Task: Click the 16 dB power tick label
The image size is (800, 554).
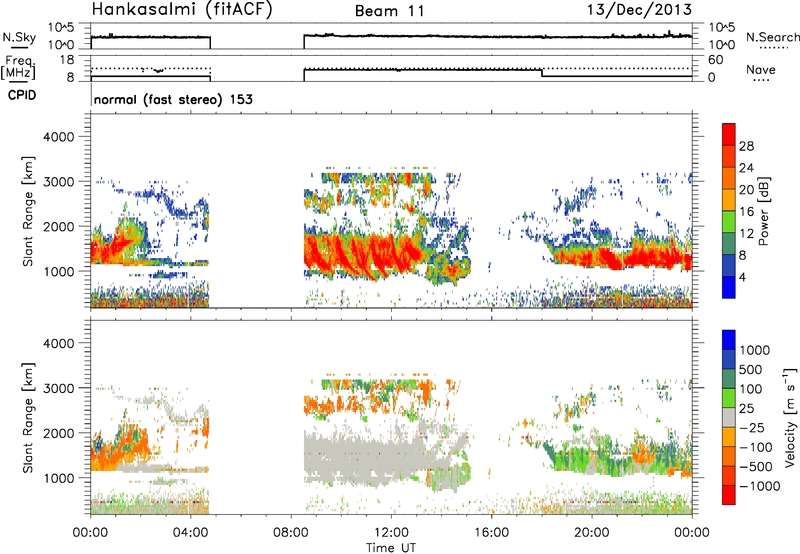Action: 746,212
